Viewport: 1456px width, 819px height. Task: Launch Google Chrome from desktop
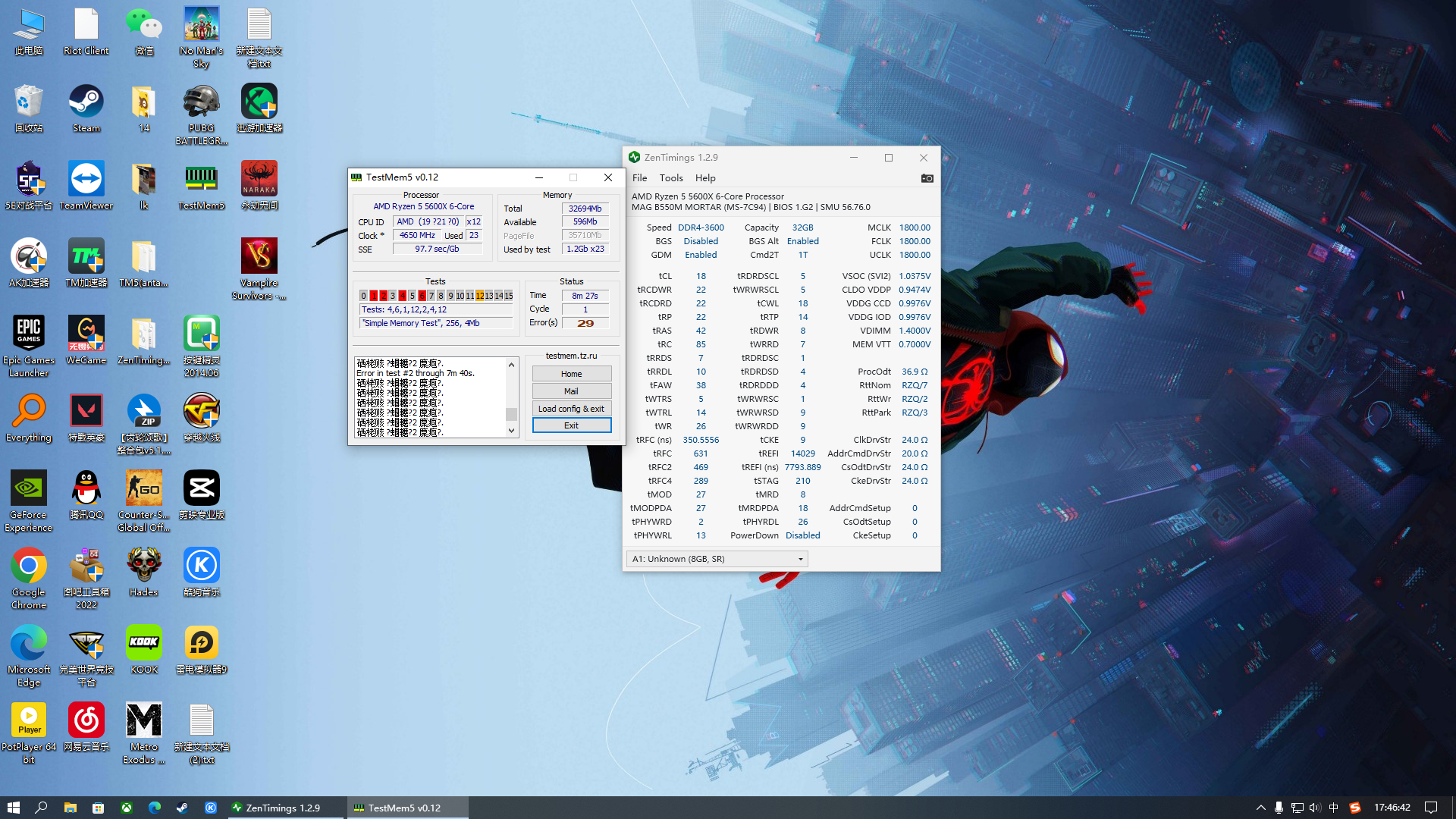29,579
